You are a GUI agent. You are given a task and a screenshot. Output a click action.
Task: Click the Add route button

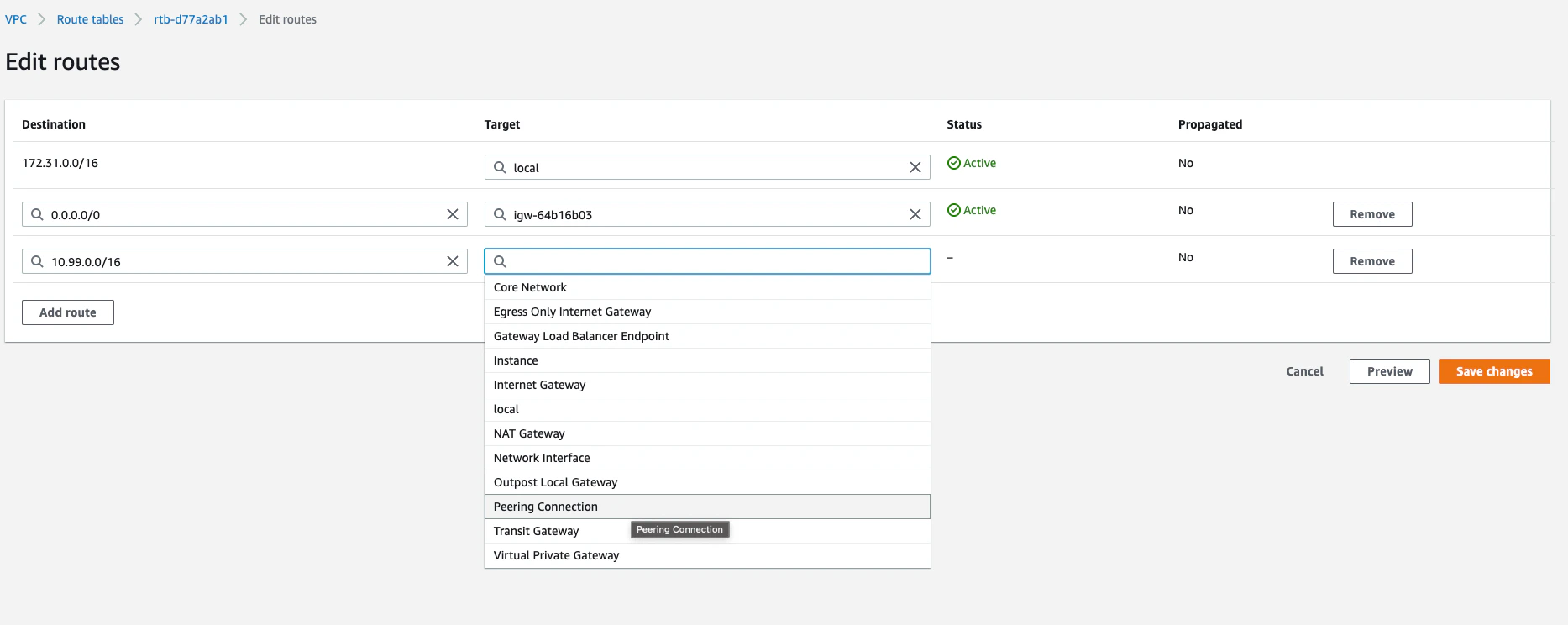coord(68,312)
